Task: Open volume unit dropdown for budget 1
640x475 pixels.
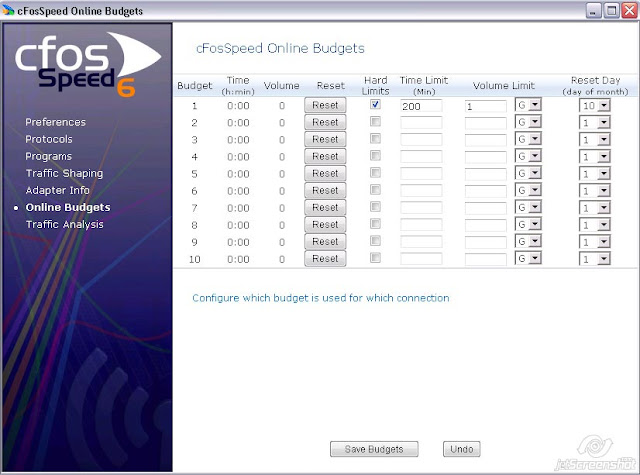Action: [528, 105]
